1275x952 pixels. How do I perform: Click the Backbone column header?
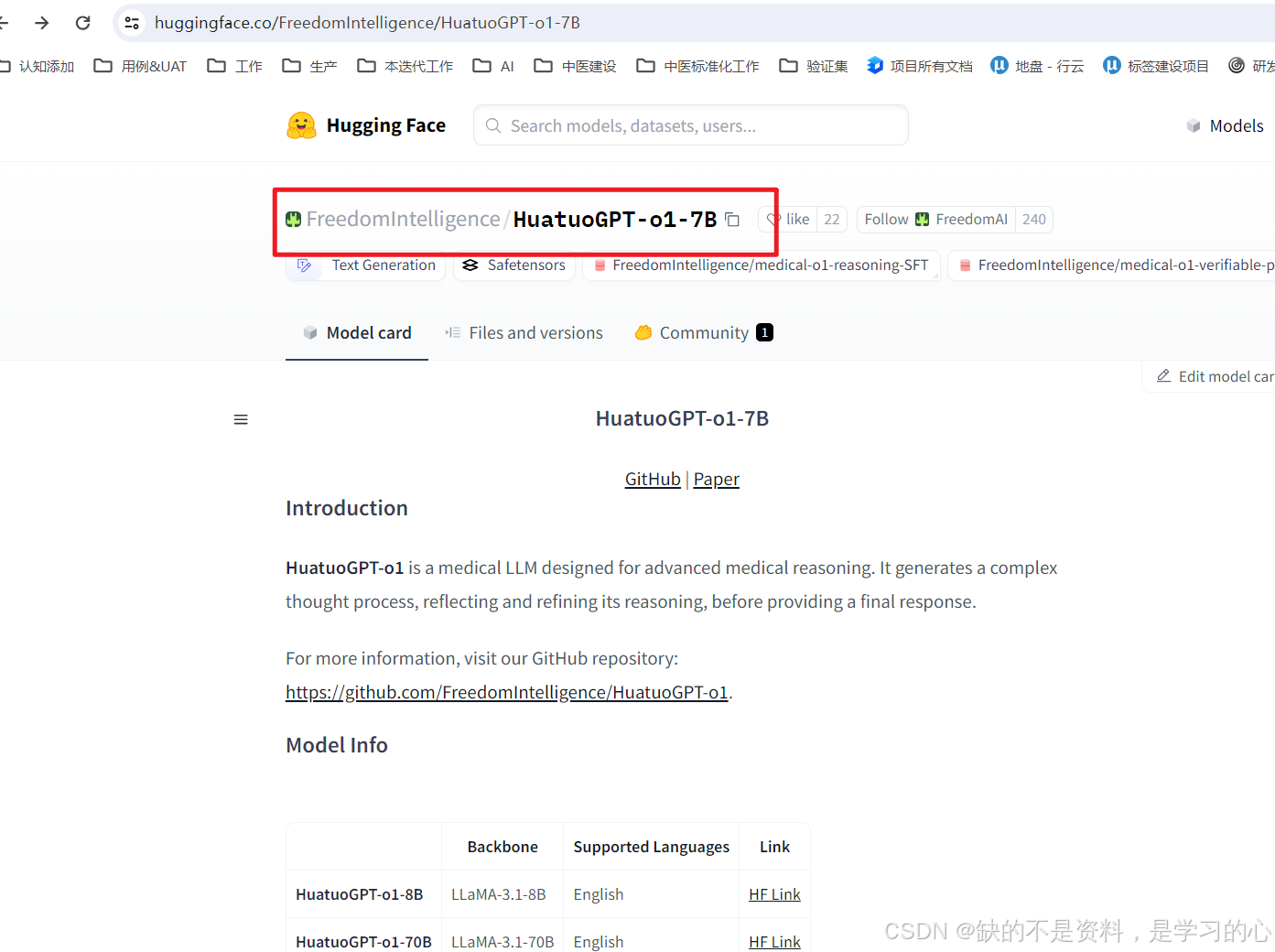tap(502, 847)
